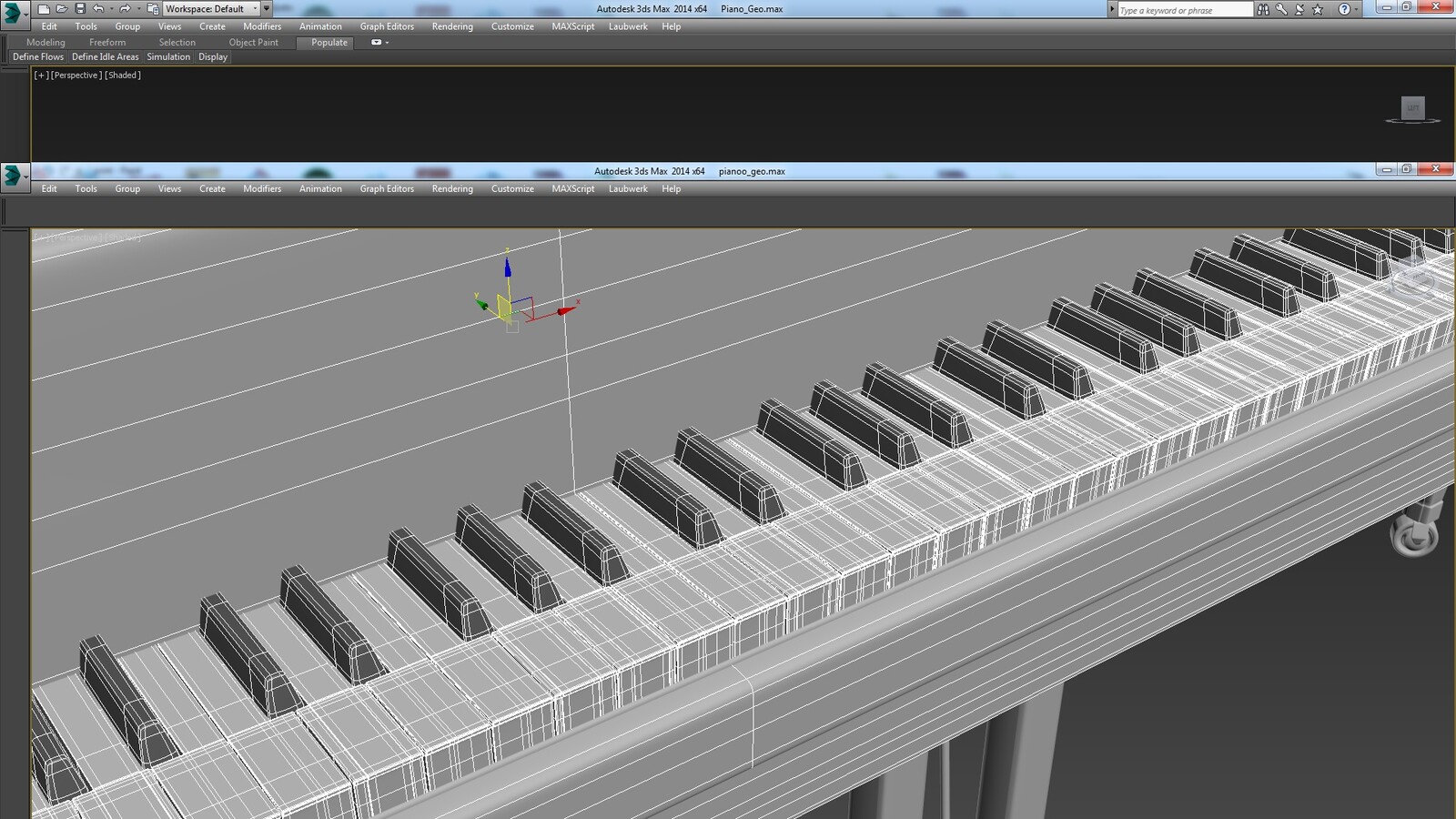This screenshot has height=819, width=1456.
Task: Click the Save File floppy icon
Action: (80, 8)
